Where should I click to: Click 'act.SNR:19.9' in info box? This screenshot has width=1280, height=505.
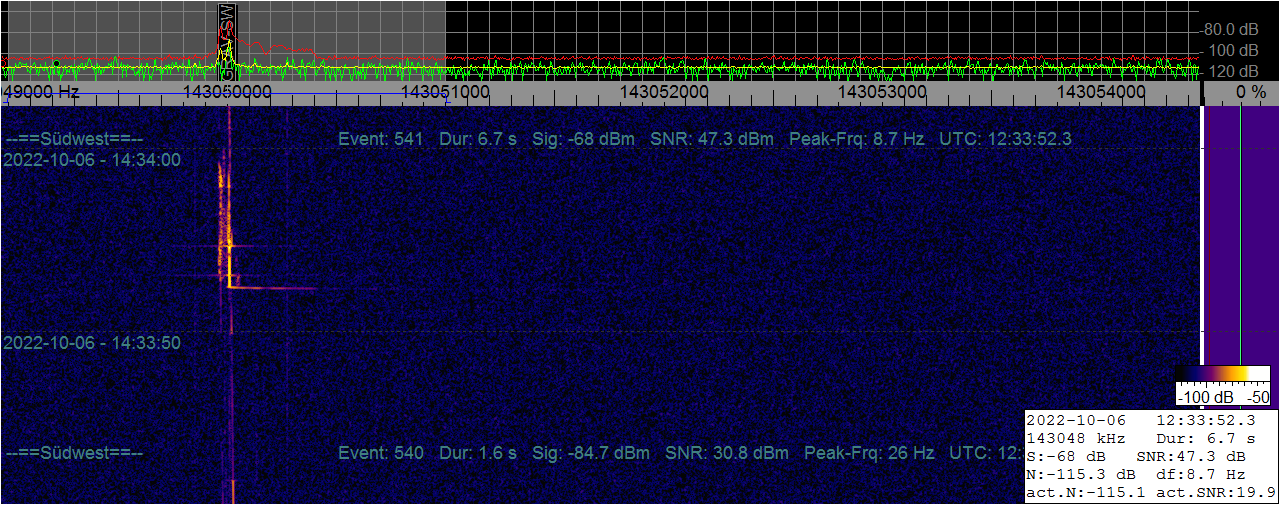pos(1215,492)
